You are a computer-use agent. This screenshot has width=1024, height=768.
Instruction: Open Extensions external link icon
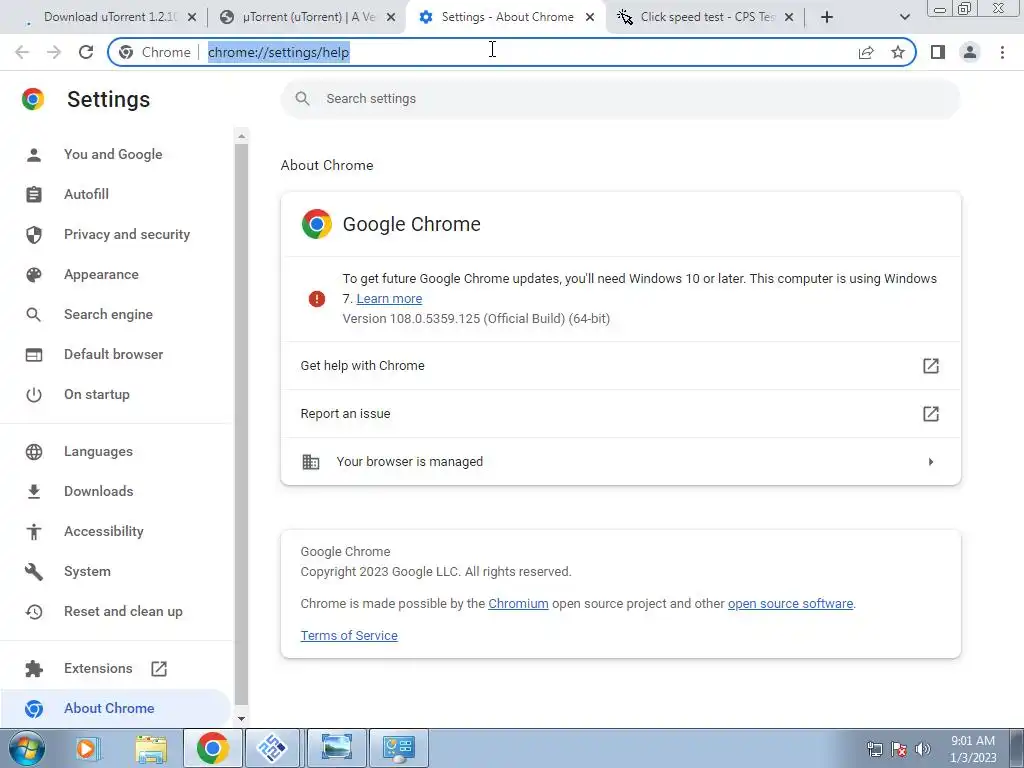click(159, 669)
